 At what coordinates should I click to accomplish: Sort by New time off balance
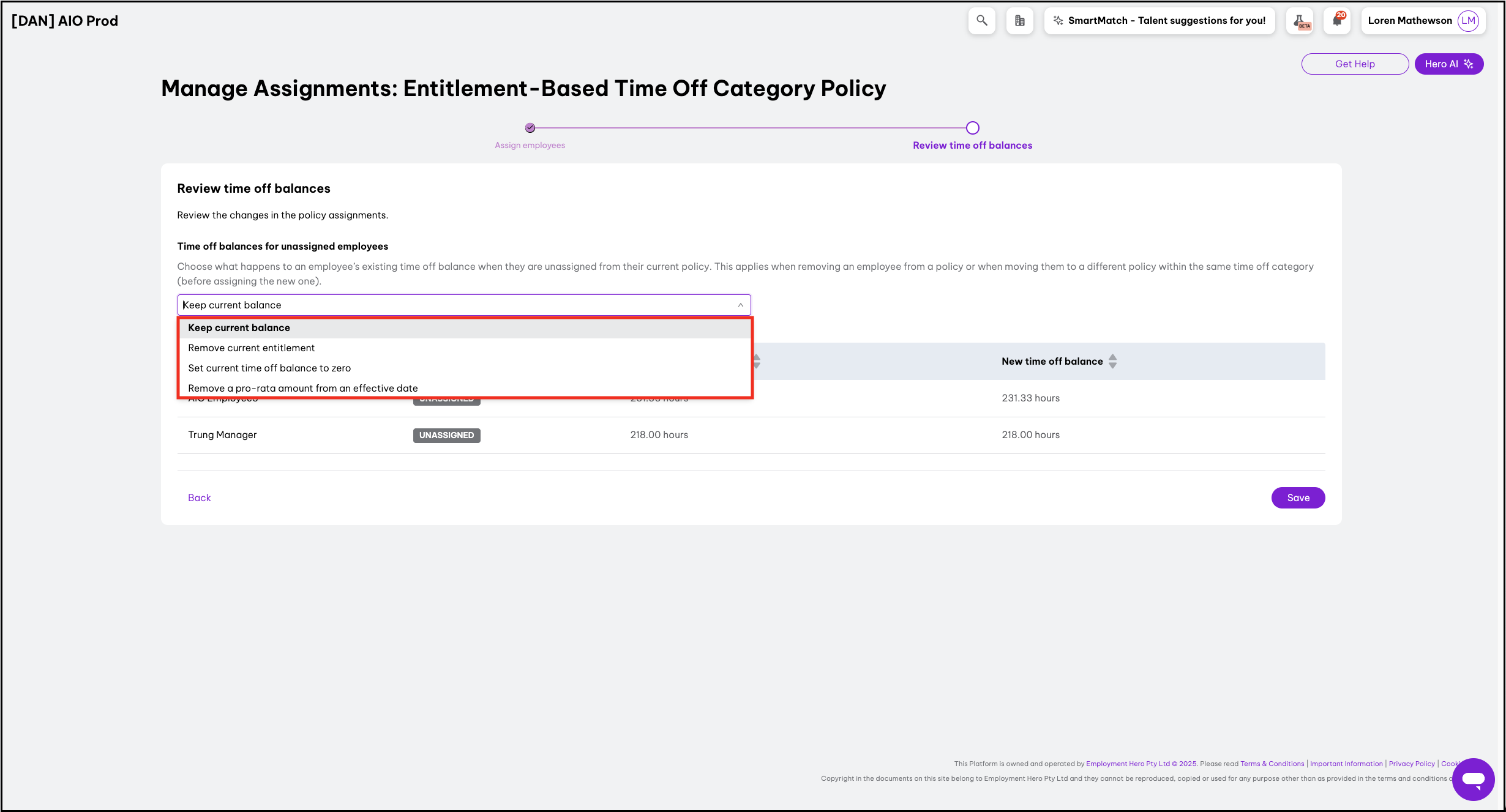pyautogui.click(x=1112, y=361)
